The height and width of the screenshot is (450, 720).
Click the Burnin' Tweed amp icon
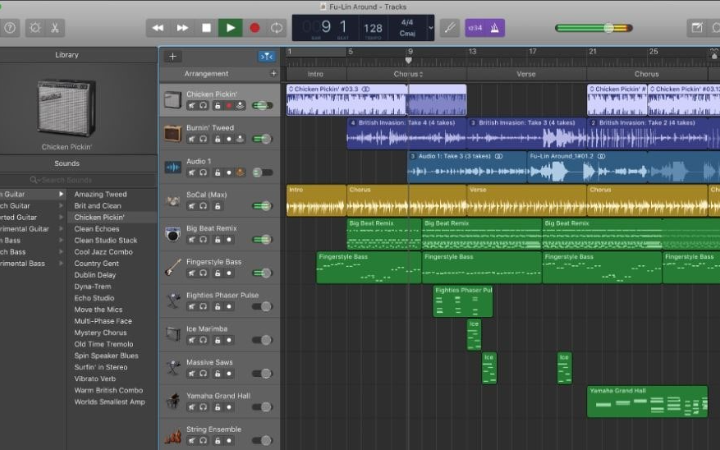tap(173, 134)
